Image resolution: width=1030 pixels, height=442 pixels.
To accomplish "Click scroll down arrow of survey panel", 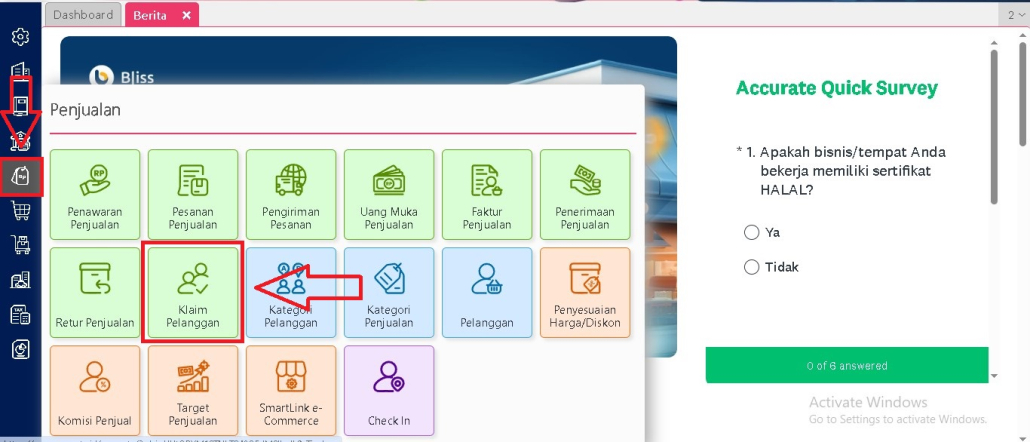I will [x=994, y=375].
